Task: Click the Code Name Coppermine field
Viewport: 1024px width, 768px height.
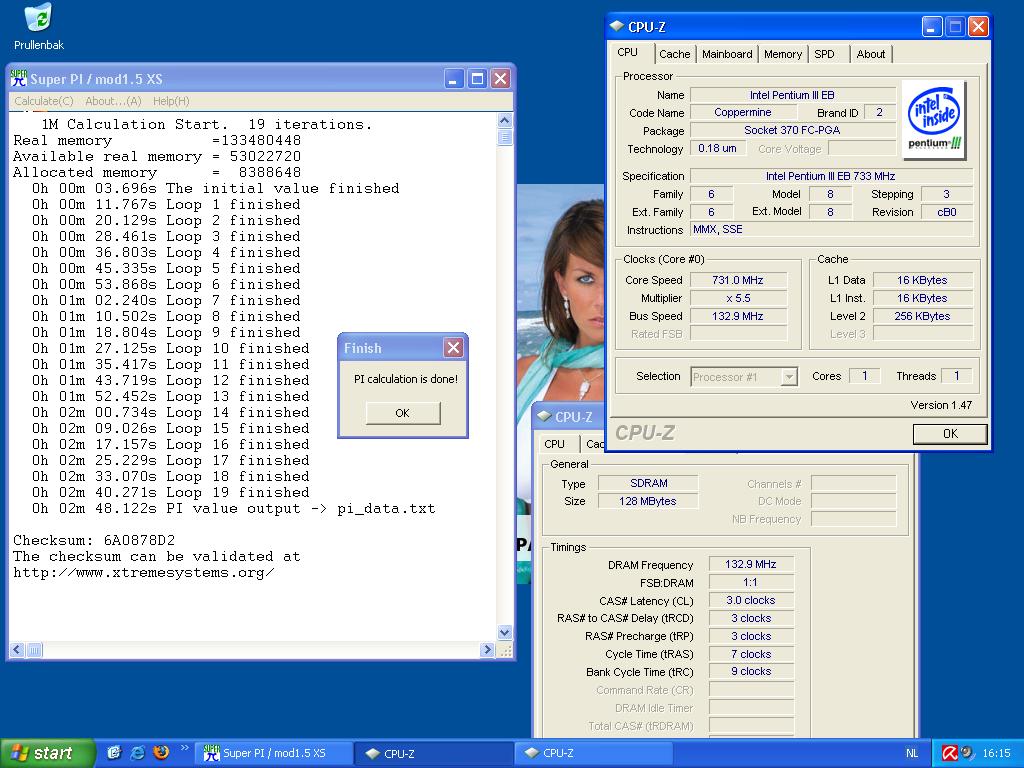Action: pyautogui.click(x=743, y=112)
